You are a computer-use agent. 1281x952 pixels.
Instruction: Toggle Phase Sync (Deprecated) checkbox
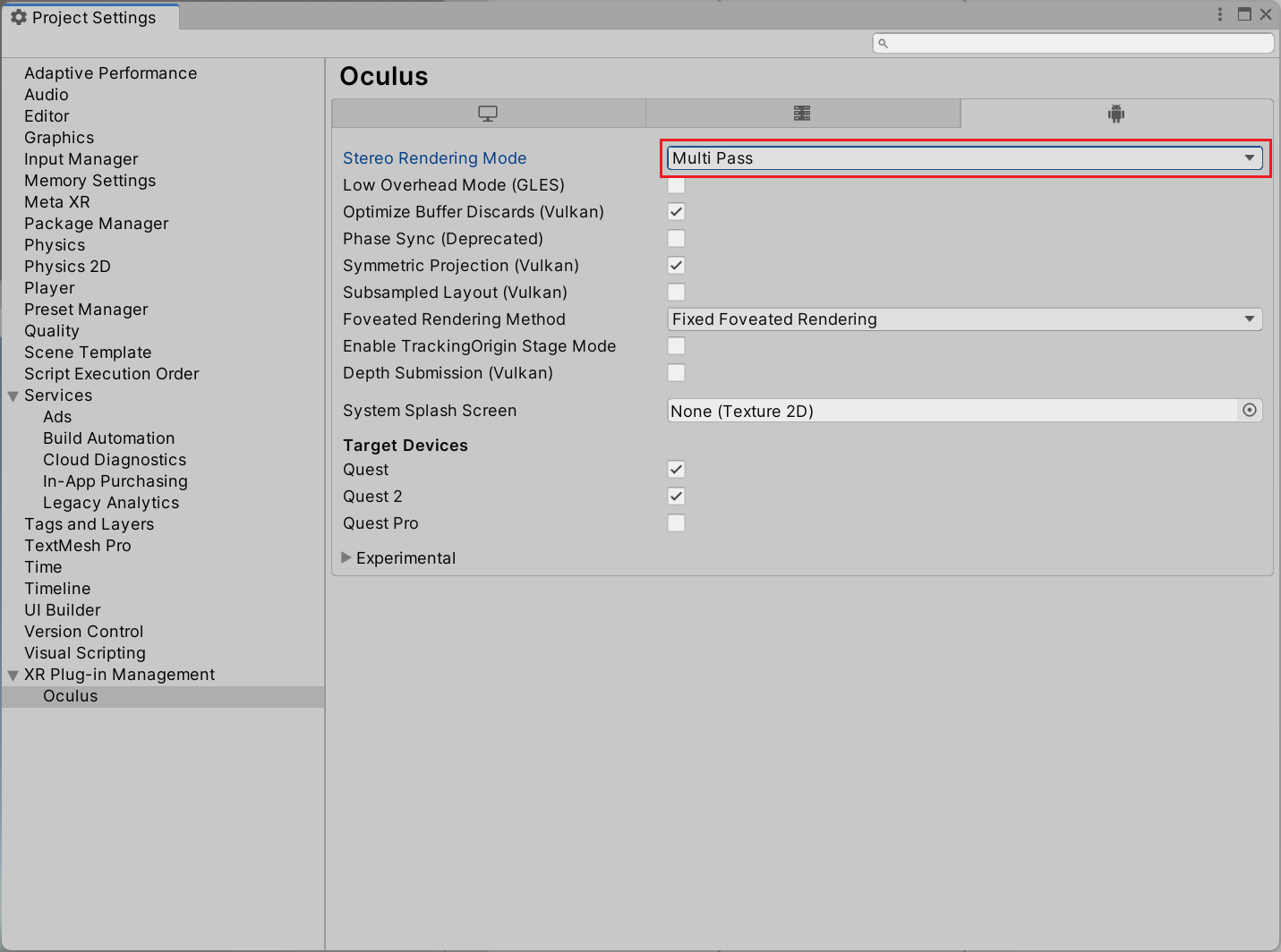click(677, 239)
